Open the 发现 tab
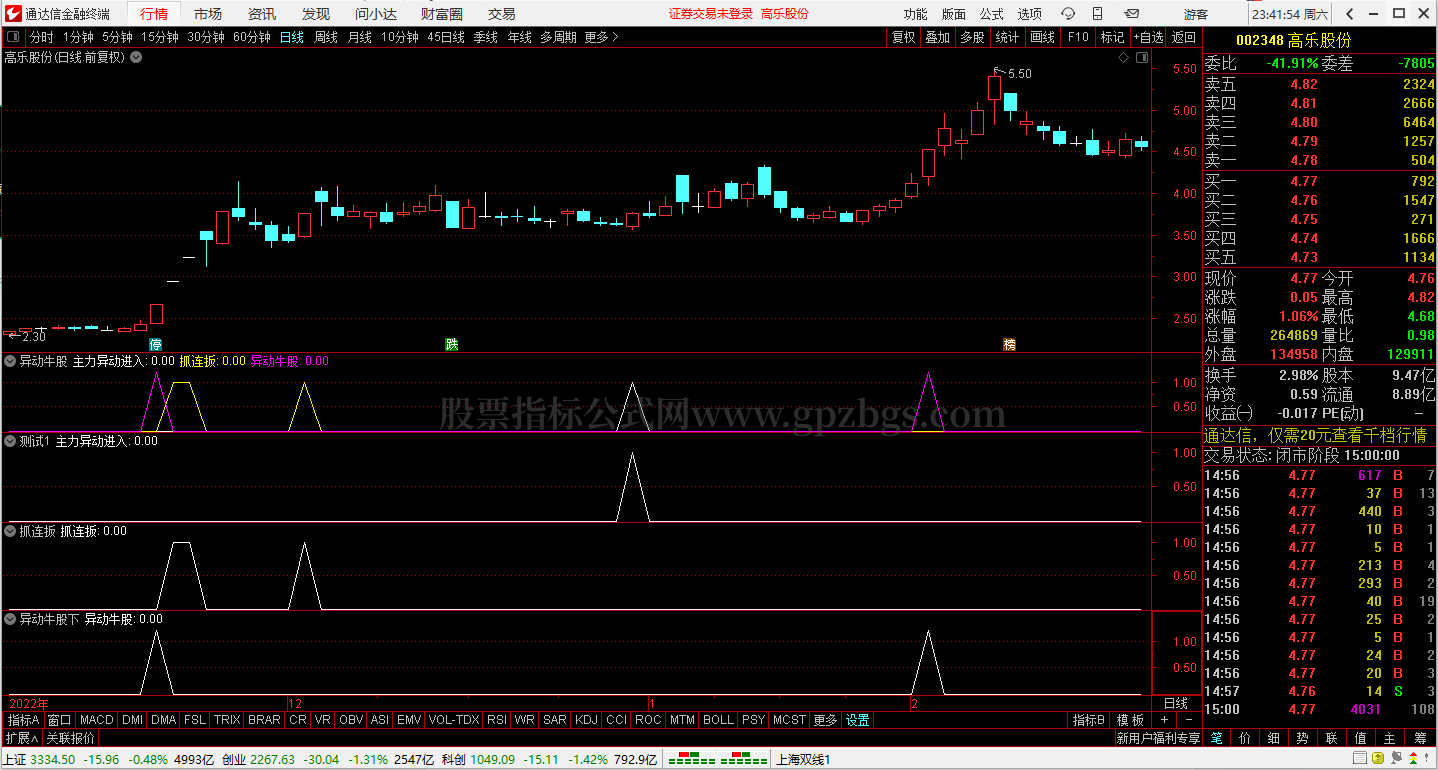The width and height of the screenshot is (1438, 770). [316, 14]
